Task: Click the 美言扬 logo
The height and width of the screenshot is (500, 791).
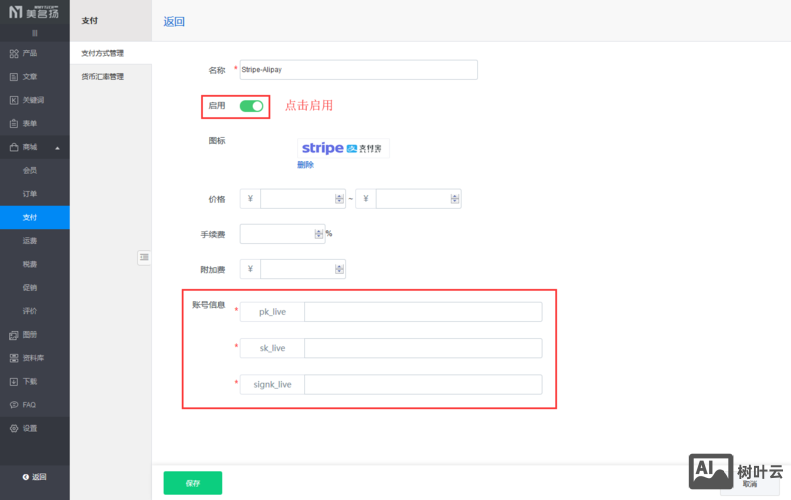Action: tap(34, 12)
